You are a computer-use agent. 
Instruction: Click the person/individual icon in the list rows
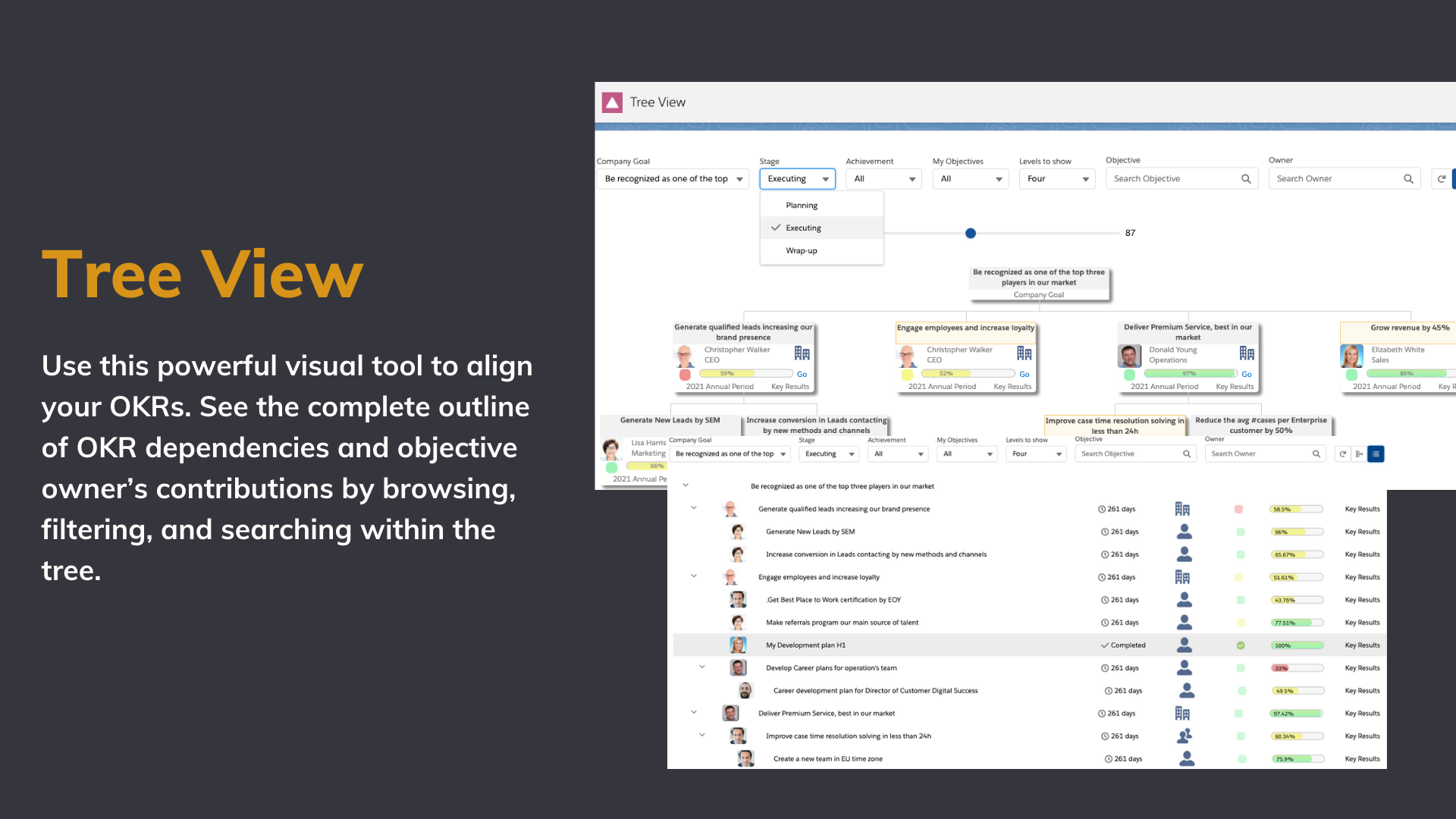(x=1182, y=531)
